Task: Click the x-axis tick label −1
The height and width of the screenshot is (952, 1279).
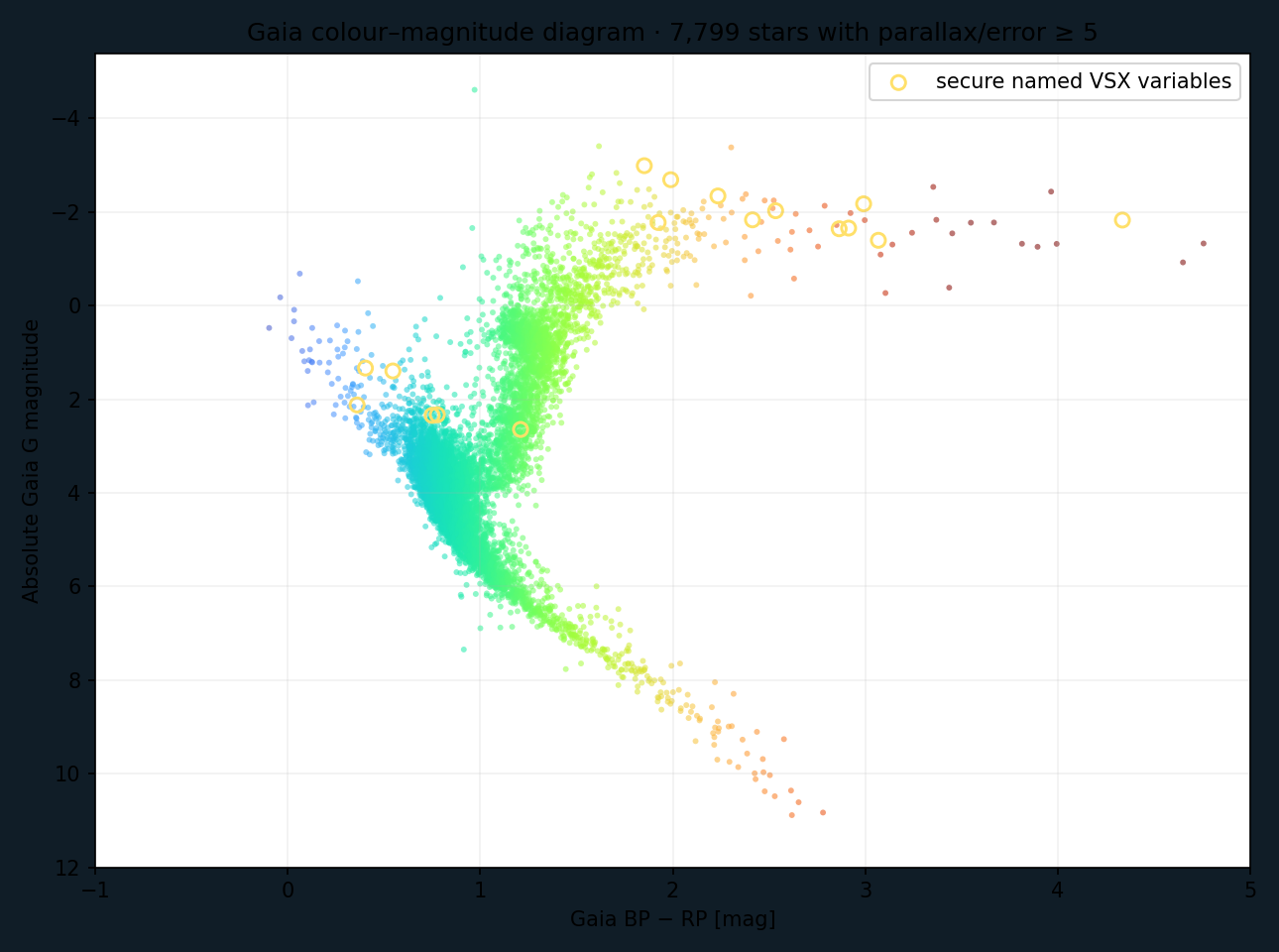Action: tap(95, 891)
